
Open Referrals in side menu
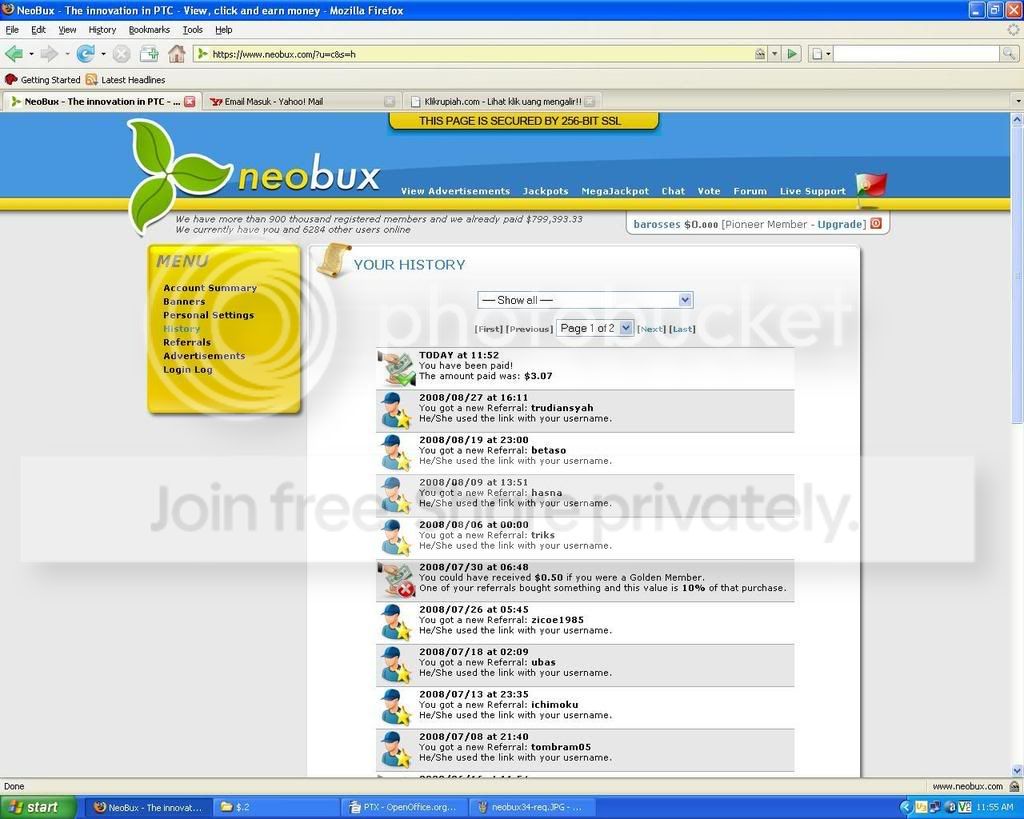tap(187, 342)
